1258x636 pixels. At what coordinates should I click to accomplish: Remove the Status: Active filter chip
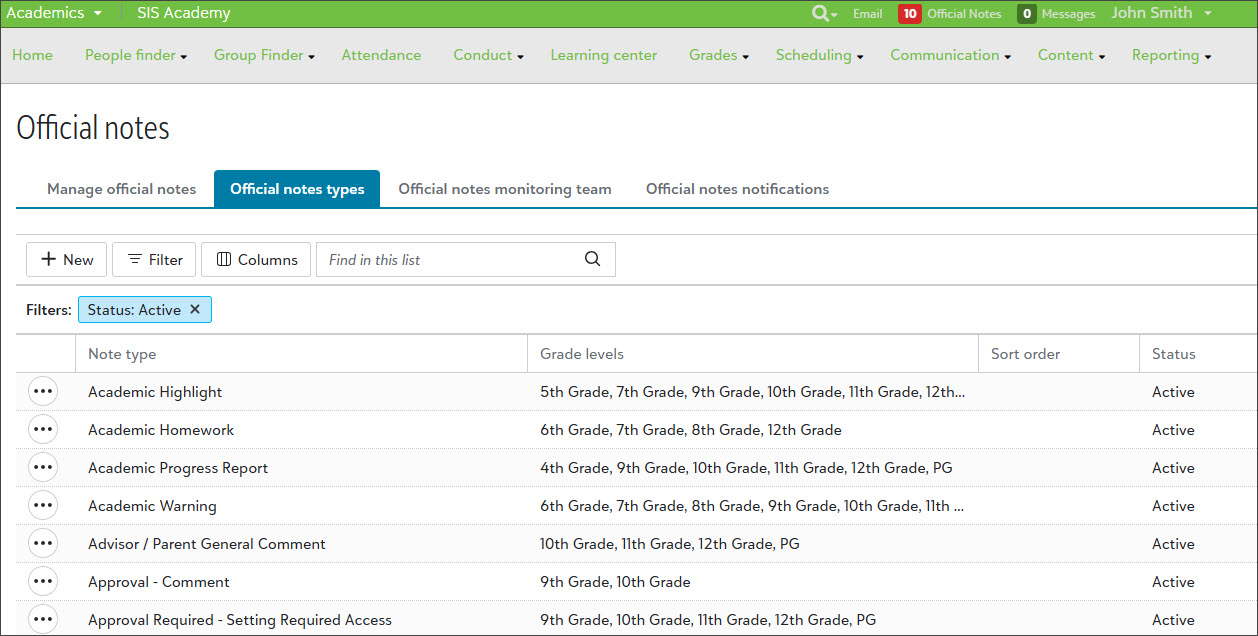click(195, 310)
